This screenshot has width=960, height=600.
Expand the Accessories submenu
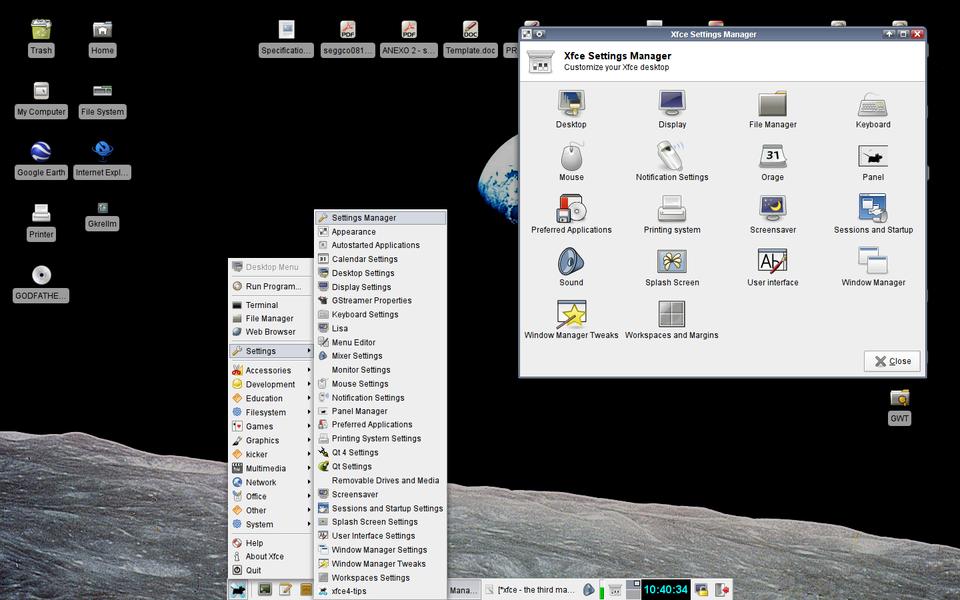(268, 370)
